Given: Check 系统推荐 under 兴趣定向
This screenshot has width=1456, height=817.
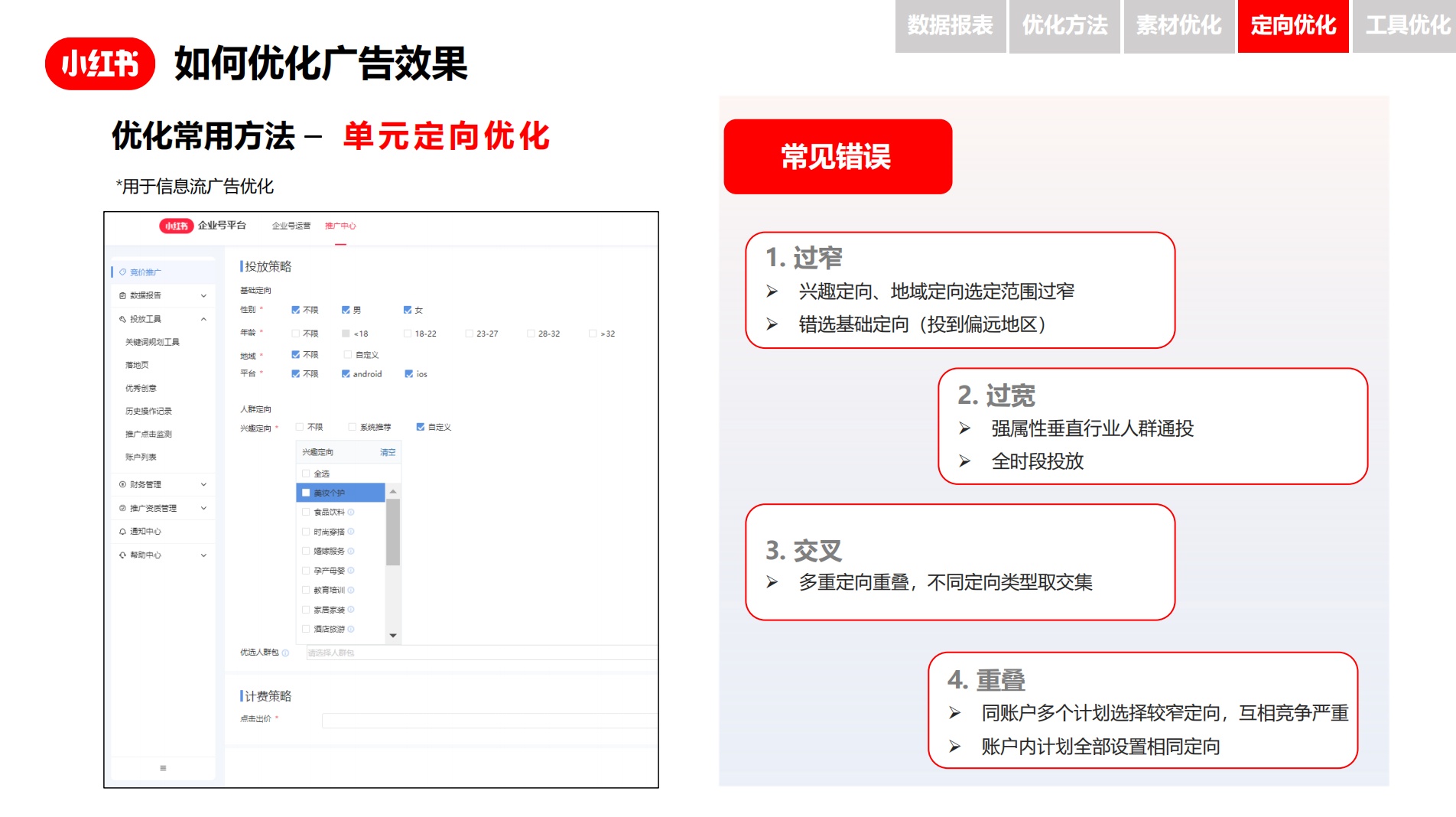Looking at the screenshot, I should point(351,425).
